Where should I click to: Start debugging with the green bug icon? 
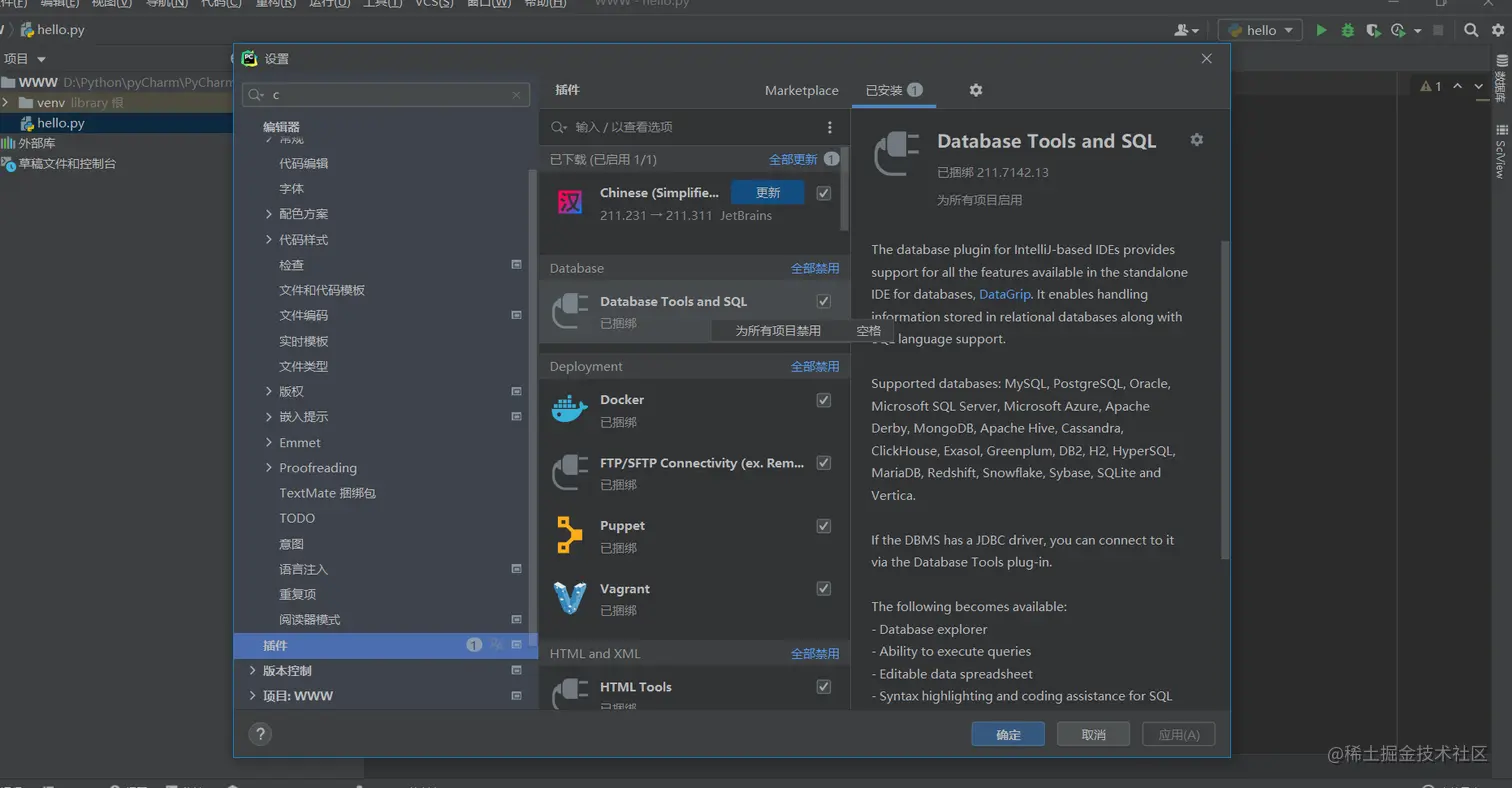[1347, 30]
